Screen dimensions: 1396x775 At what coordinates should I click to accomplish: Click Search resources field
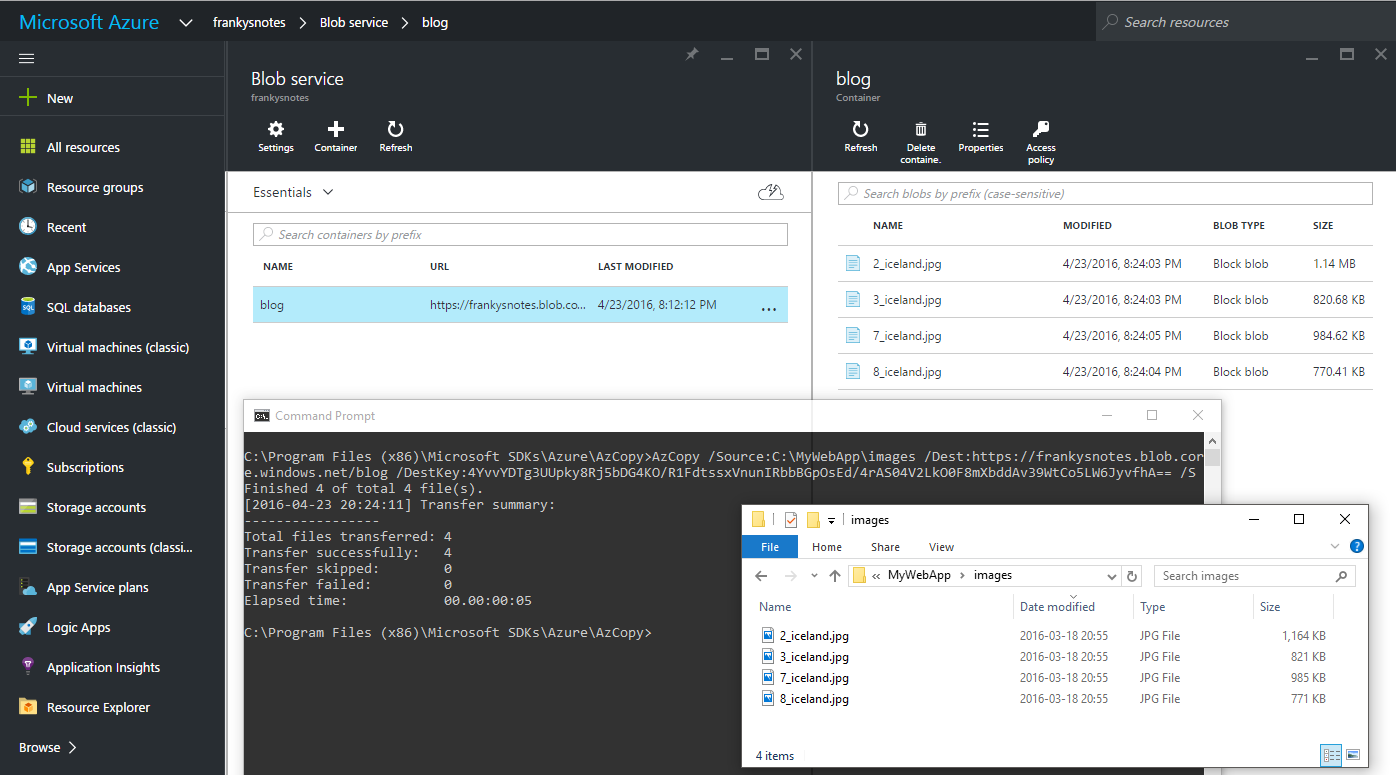click(1246, 22)
